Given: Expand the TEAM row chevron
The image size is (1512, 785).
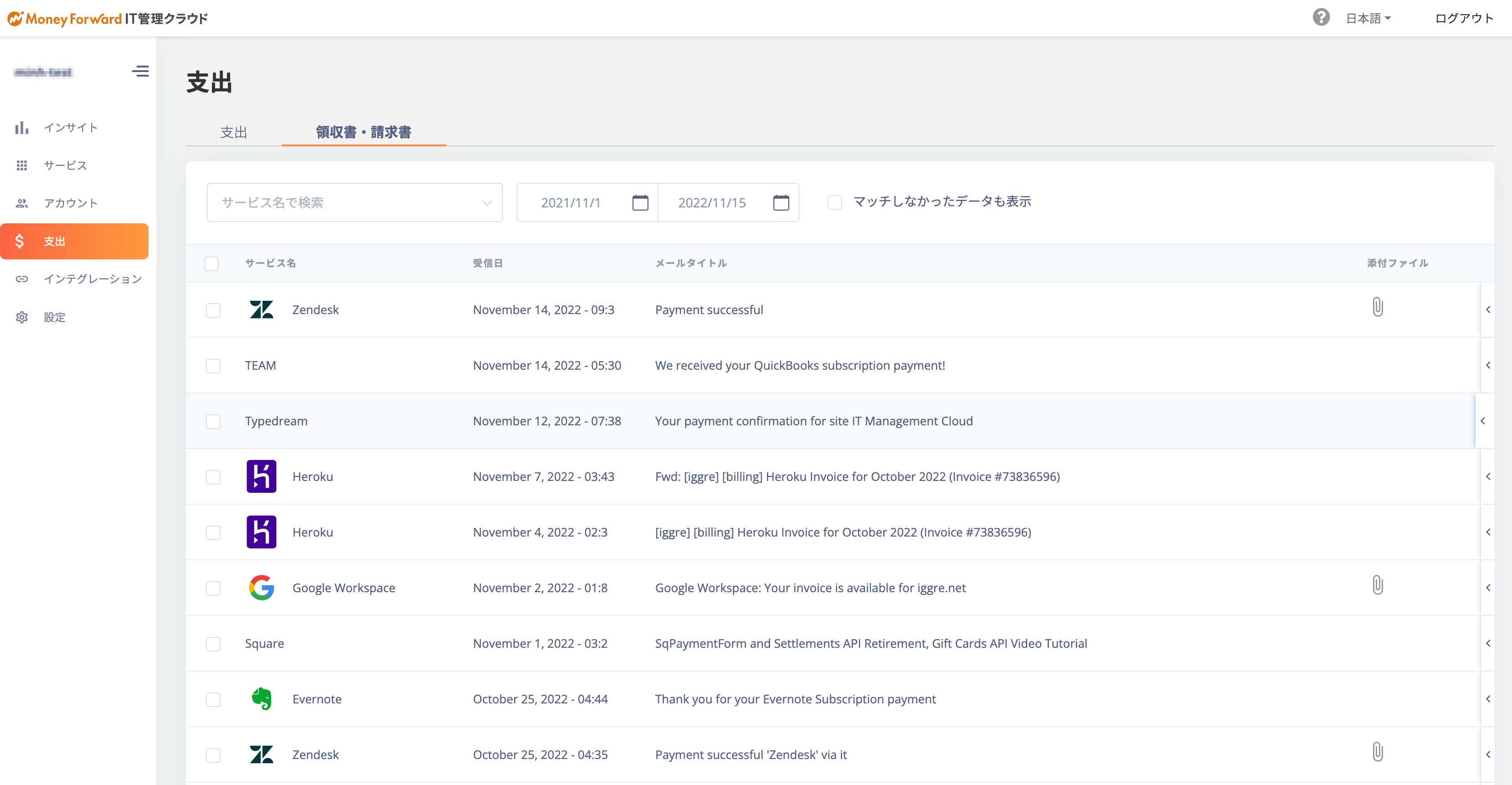Looking at the screenshot, I should click(1488, 365).
